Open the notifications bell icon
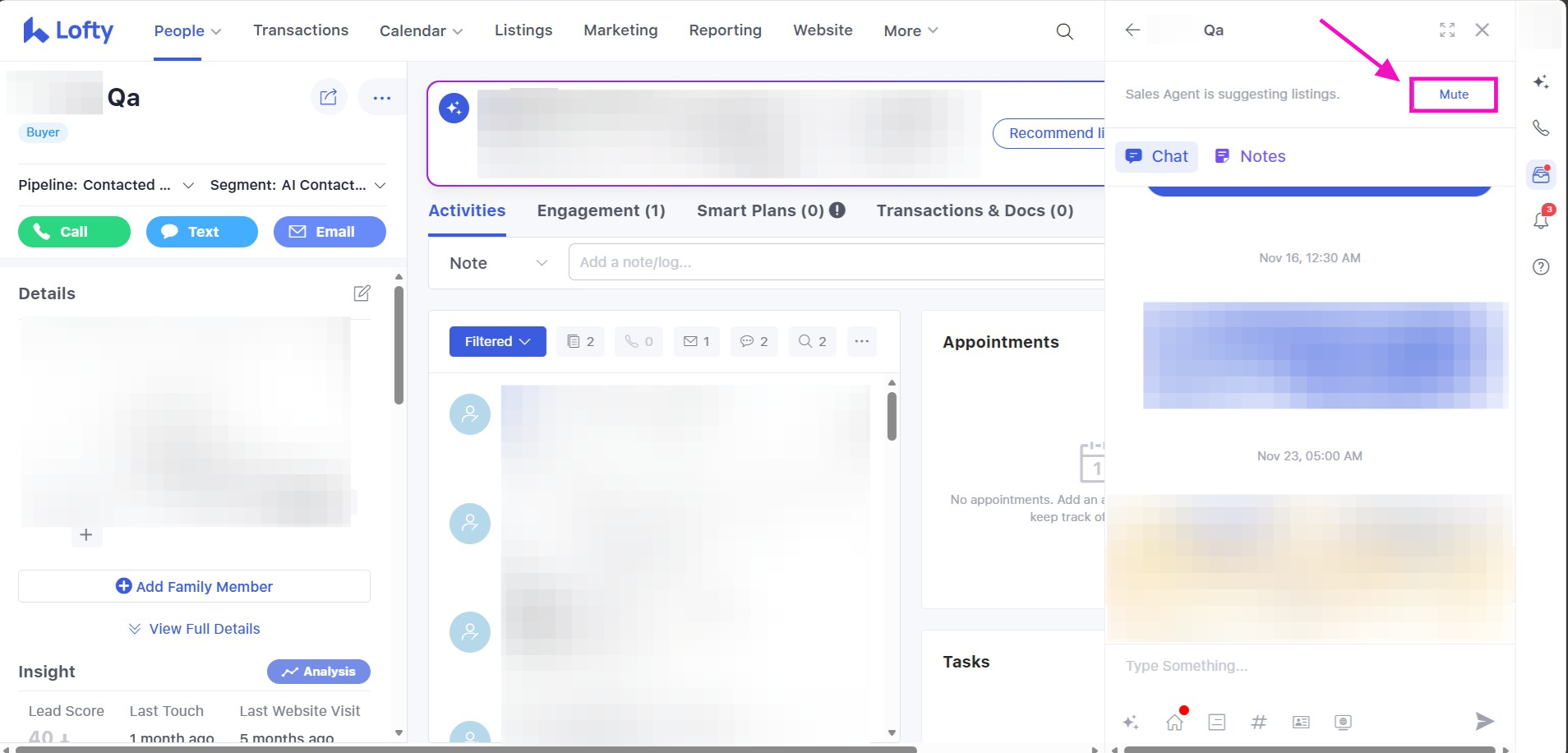The height and width of the screenshot is (753, 1568). pyautogui.click(x=1541, y=219)
